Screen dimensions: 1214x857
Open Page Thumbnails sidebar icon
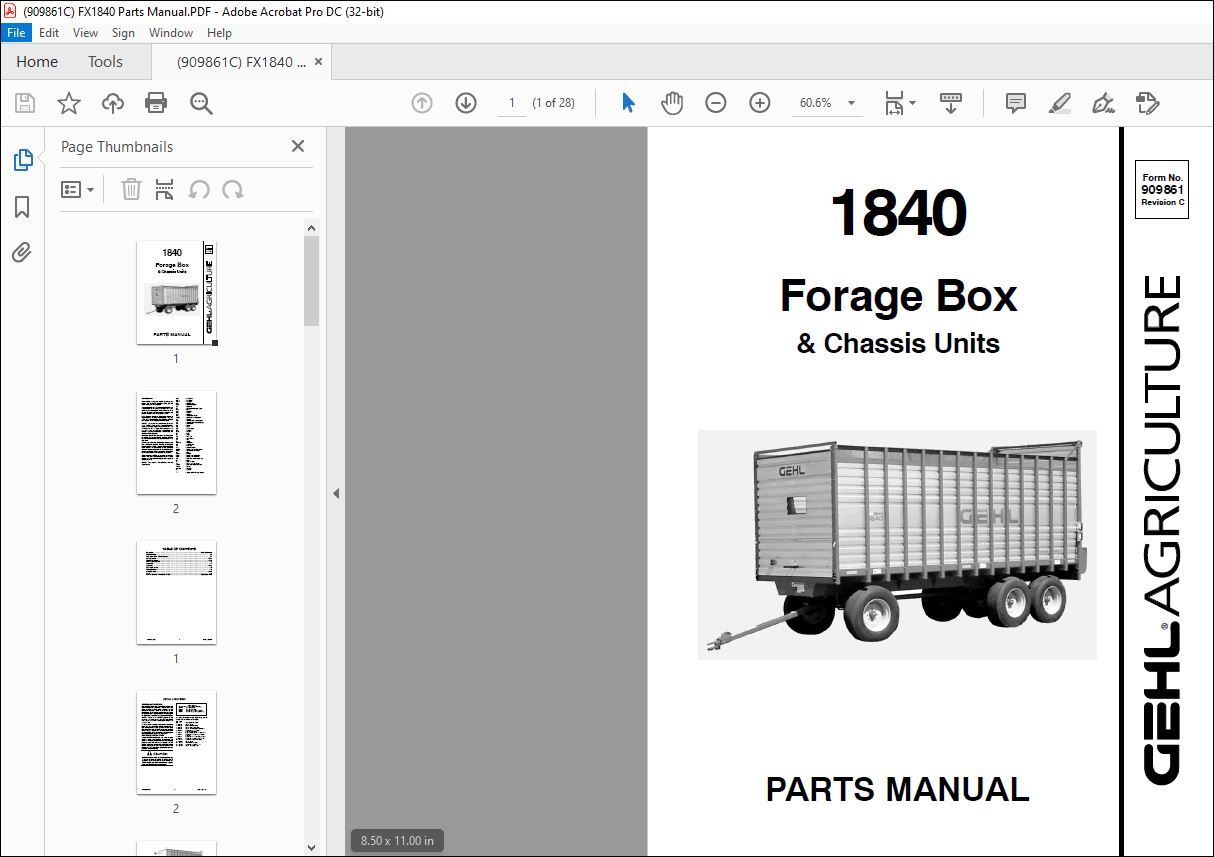click(22, 160)
